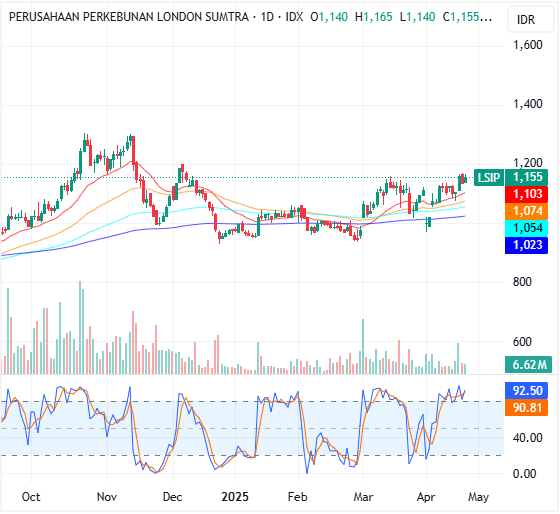
Task: Click the high price H1,165
Action: (374, 17)
